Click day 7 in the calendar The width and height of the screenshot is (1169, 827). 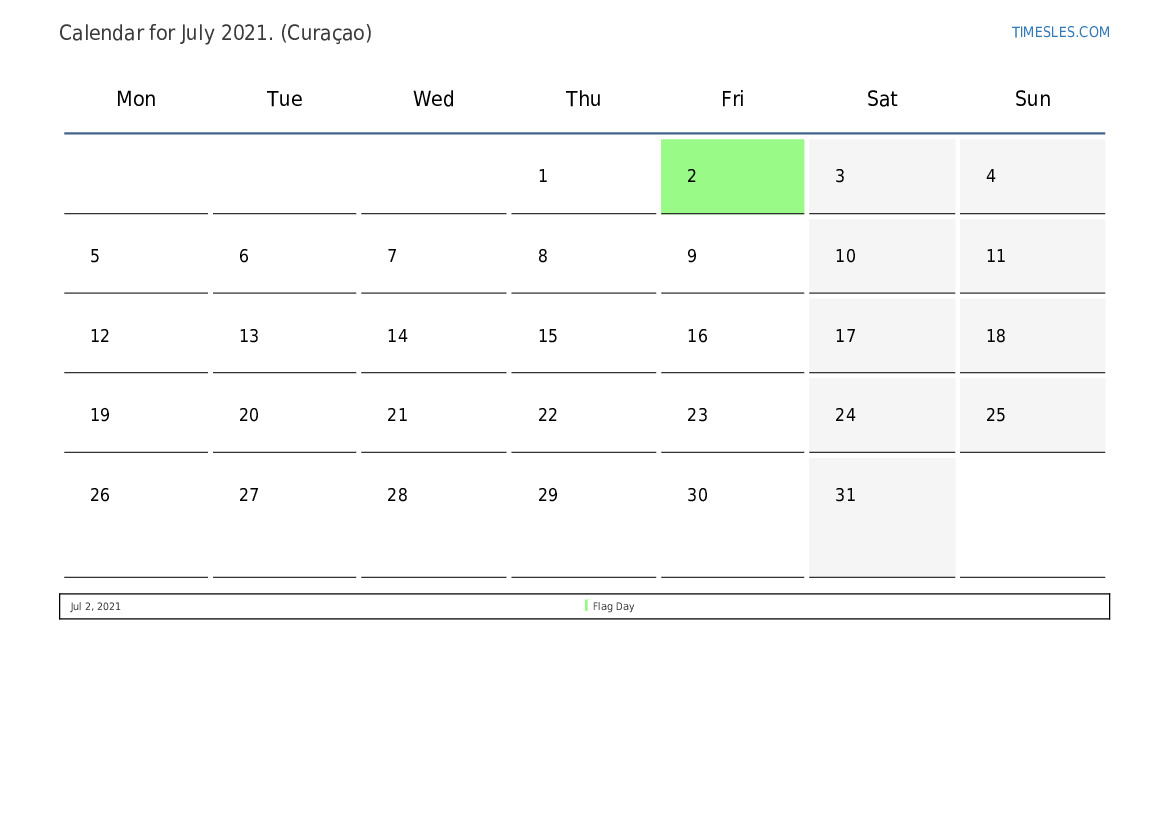(433, 256)
